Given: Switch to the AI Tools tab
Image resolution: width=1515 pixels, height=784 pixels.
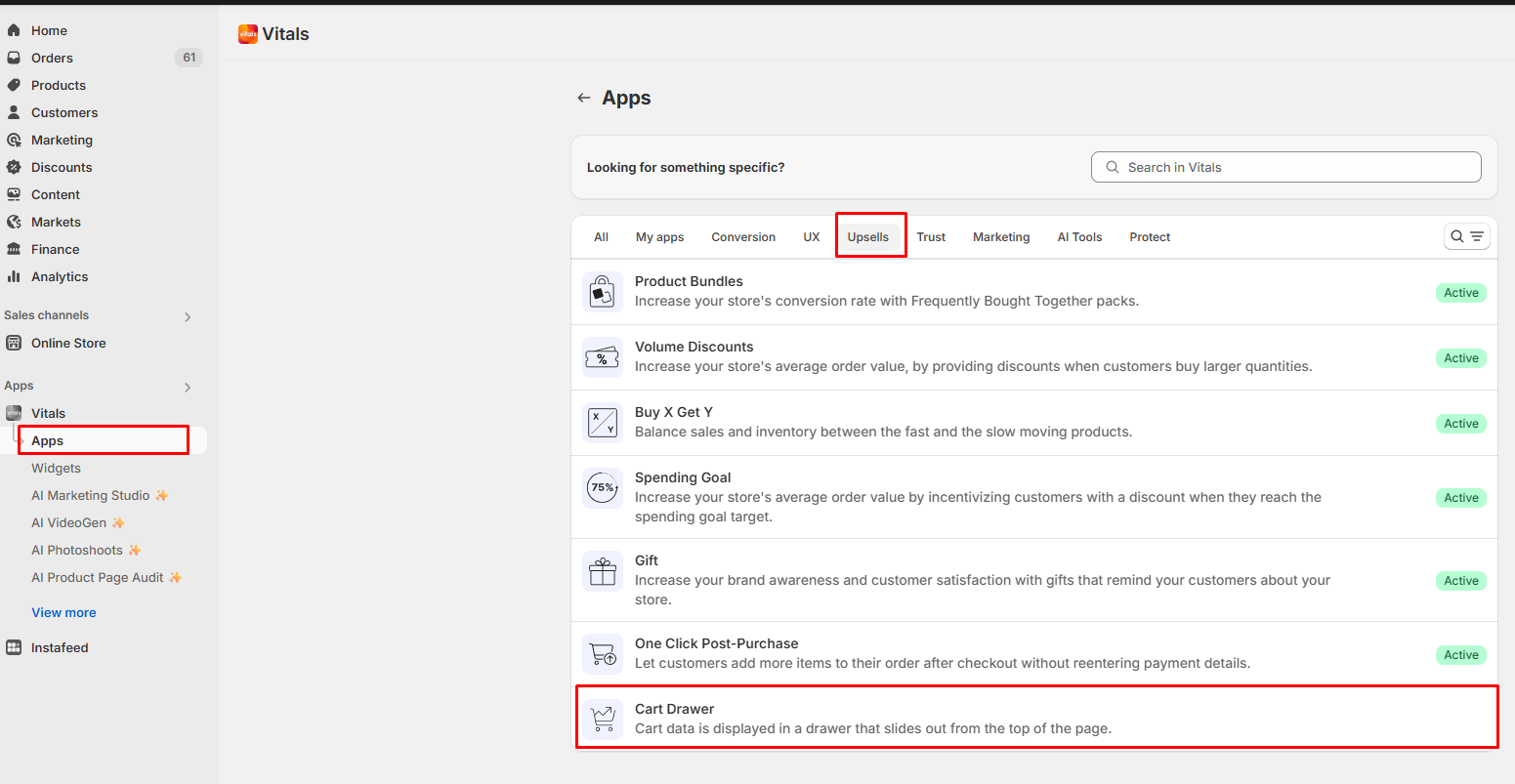Looking at the screenshot, I should click(1079, 236).
